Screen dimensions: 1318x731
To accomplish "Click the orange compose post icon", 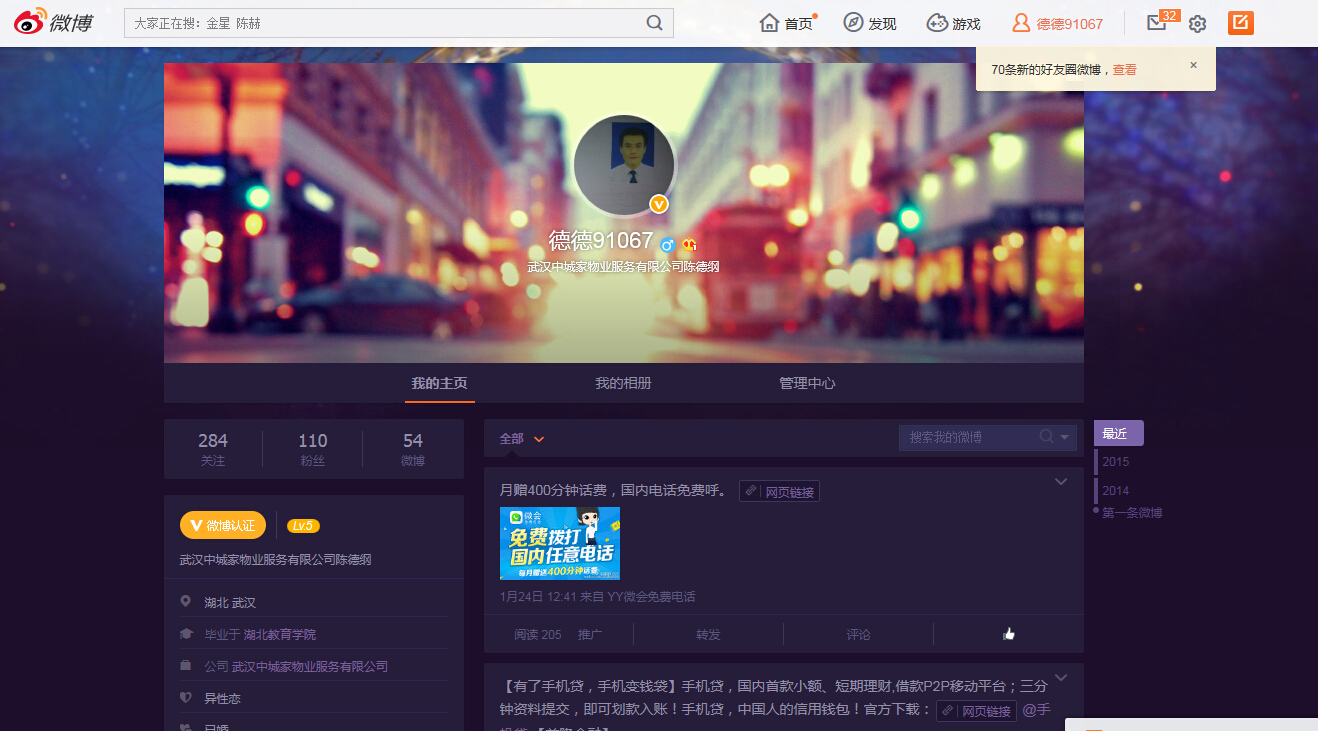I will [1241, 23].
